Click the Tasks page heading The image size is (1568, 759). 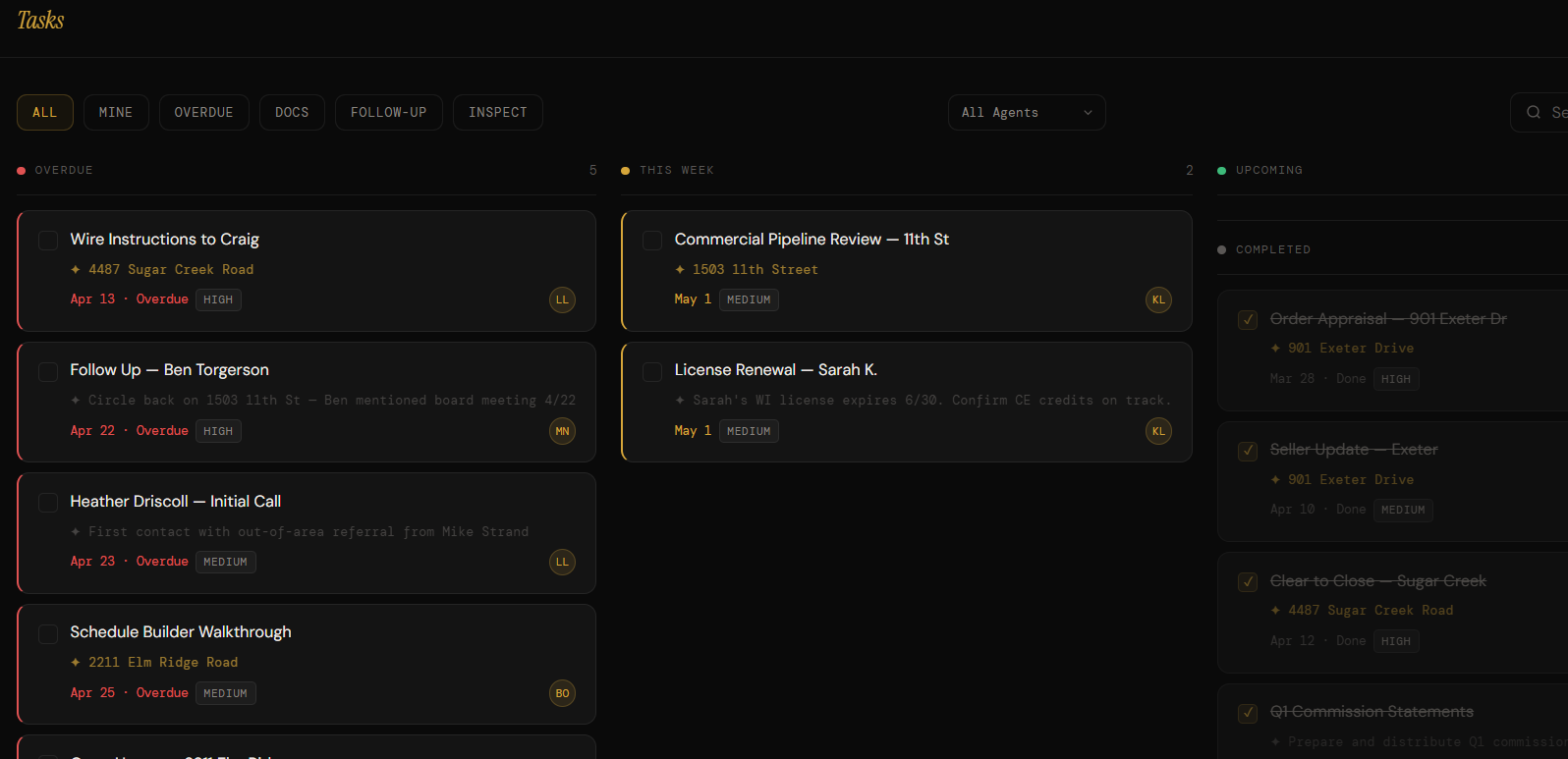click(40, 21)
